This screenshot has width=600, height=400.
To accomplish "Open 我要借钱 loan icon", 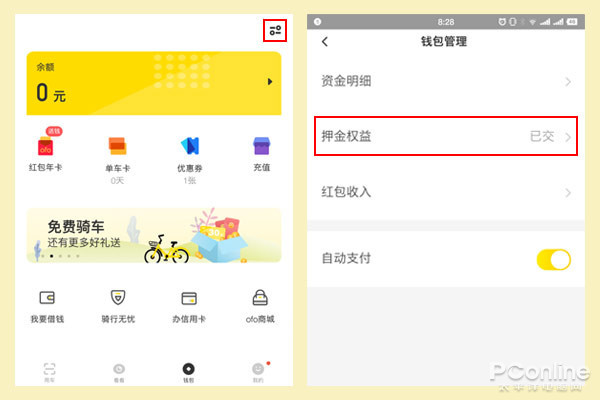I will pyautogui.click(x=47, y=297).
